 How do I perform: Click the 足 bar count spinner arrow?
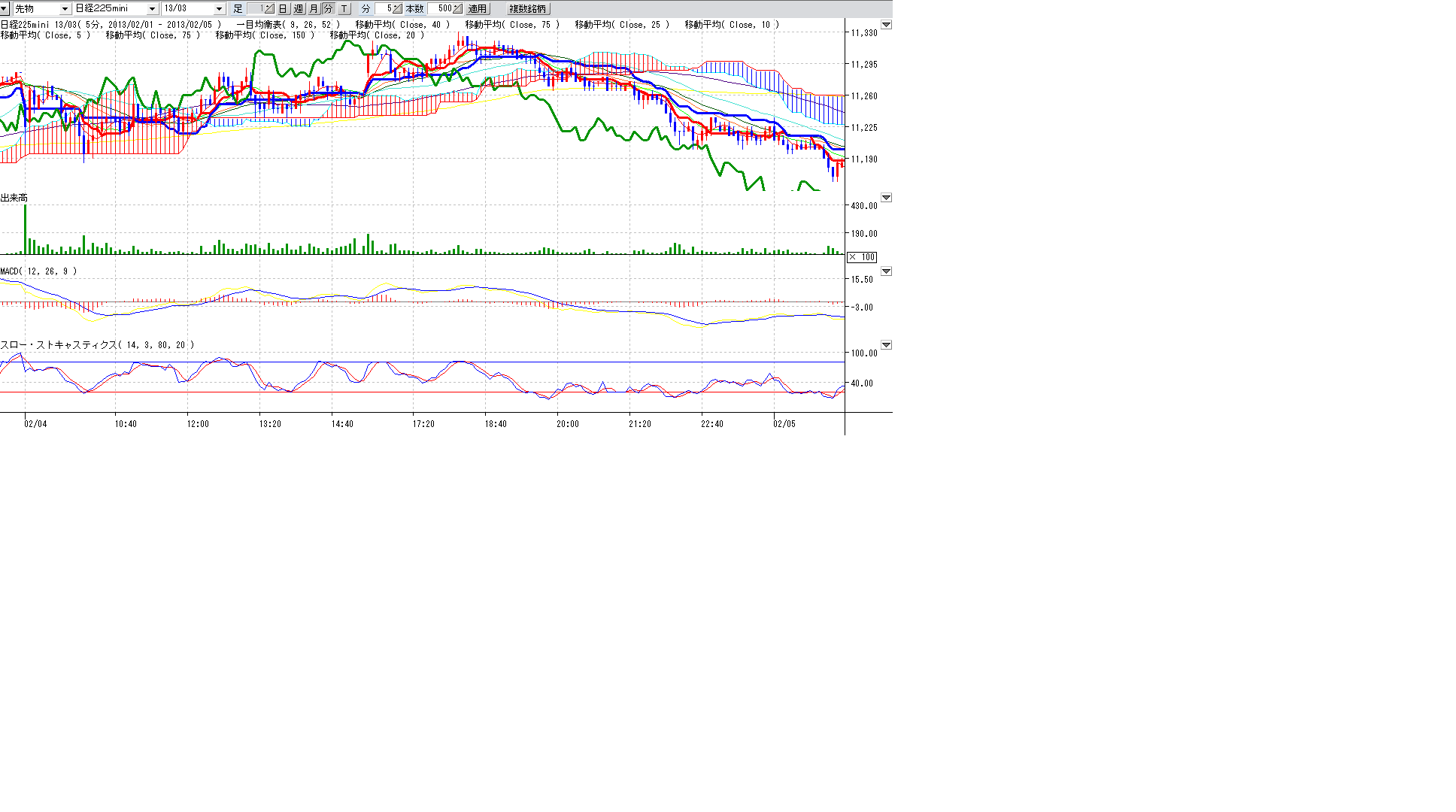coord(268,9)
